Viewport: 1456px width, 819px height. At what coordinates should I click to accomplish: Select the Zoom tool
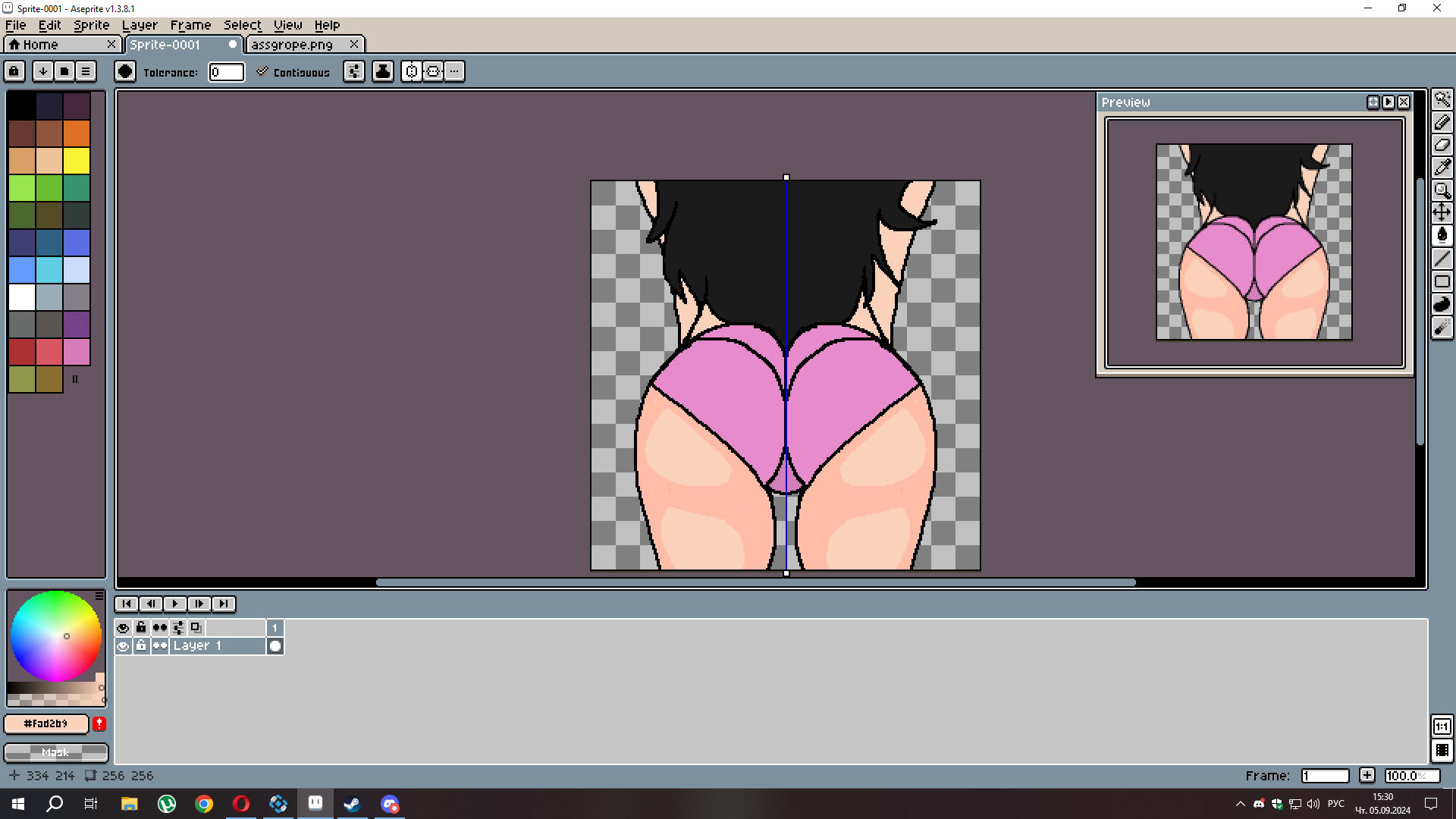tap(1442, 190)
